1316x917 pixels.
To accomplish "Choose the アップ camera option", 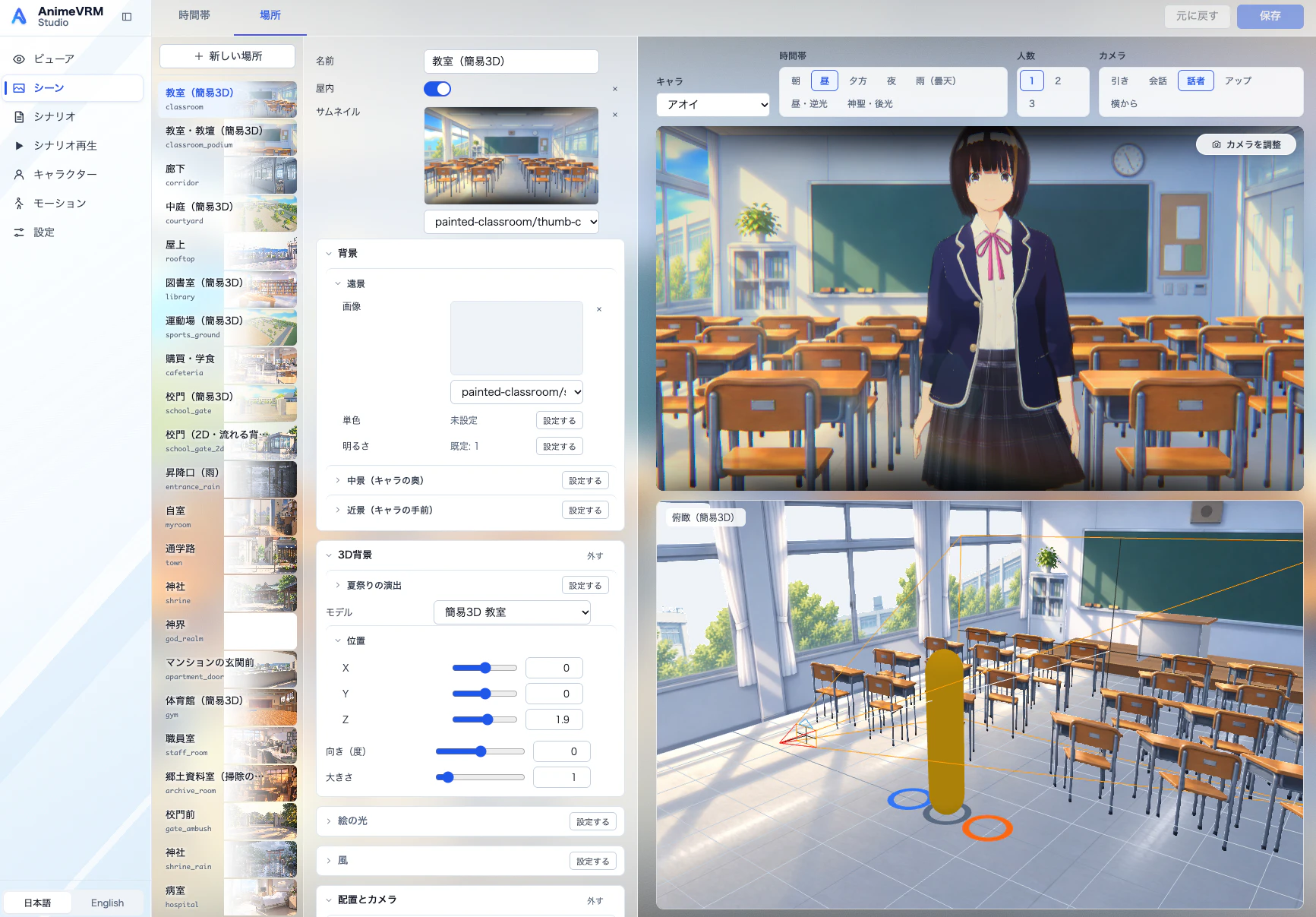I will [x=1238, y=81].
